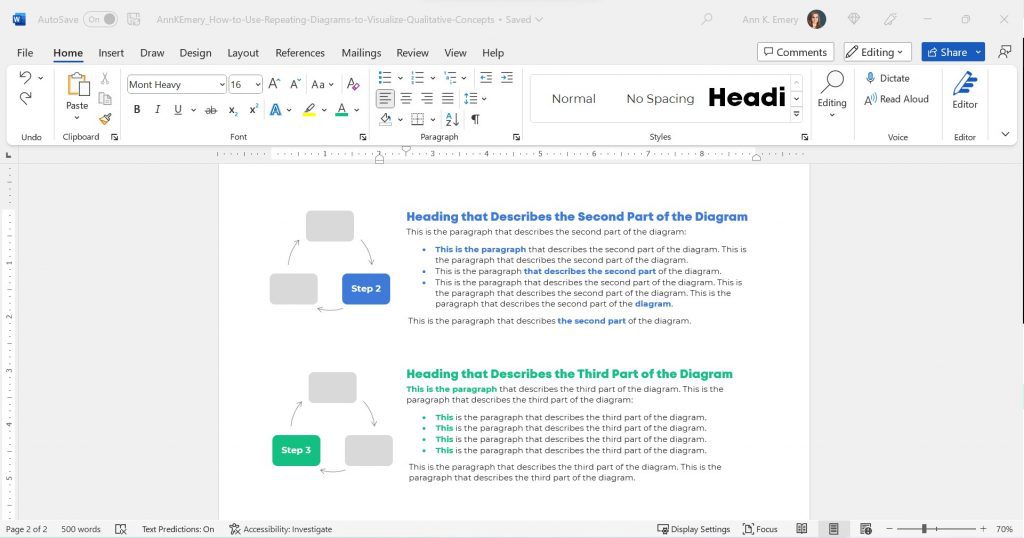
Task: Open Change Case Aa dropdown
Action: click(322, 84)
